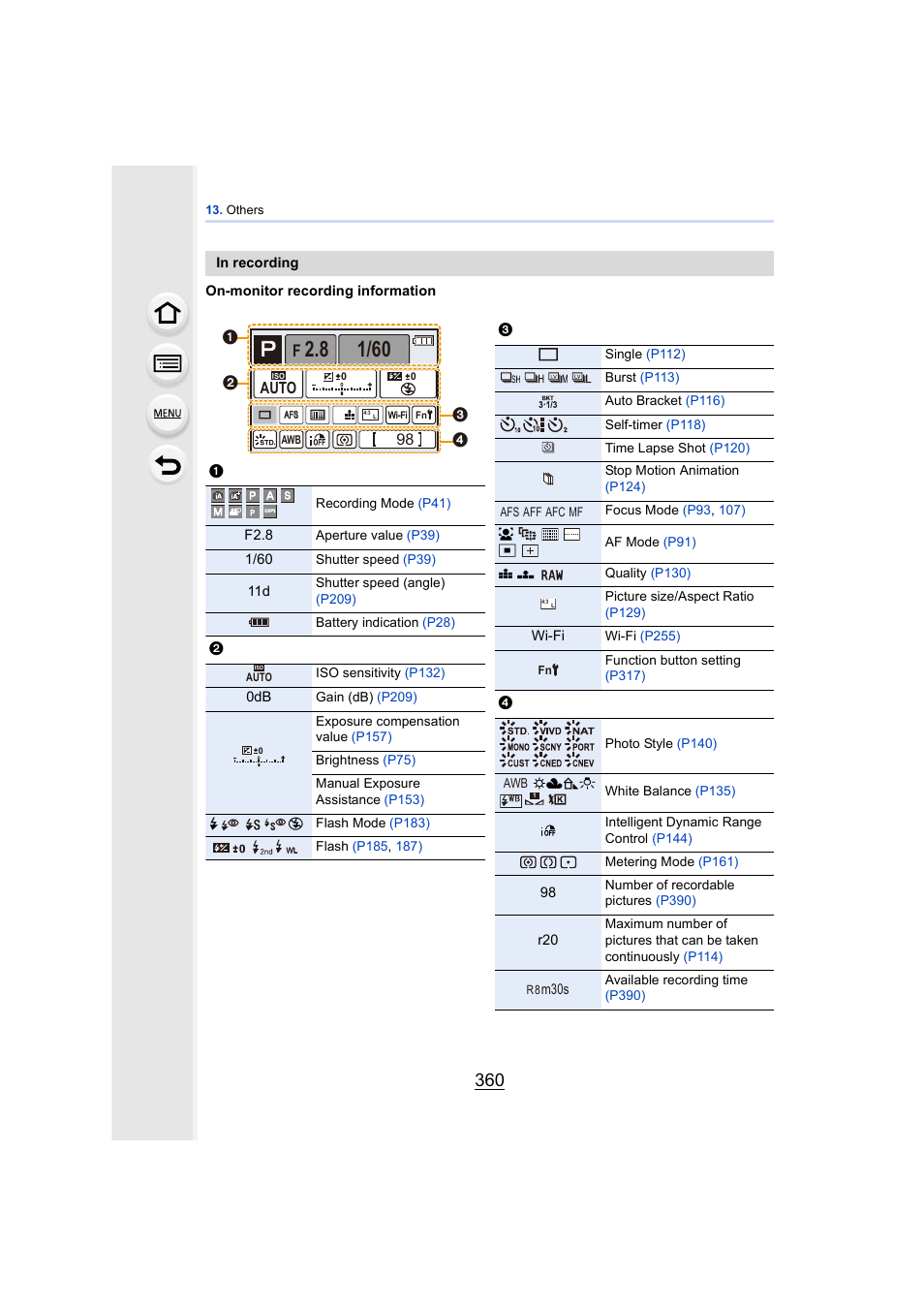Viewport: 924px width, 1306px height.
Task: Click the AWB icon in monitor diagram
Action: [x=292, y=440]
